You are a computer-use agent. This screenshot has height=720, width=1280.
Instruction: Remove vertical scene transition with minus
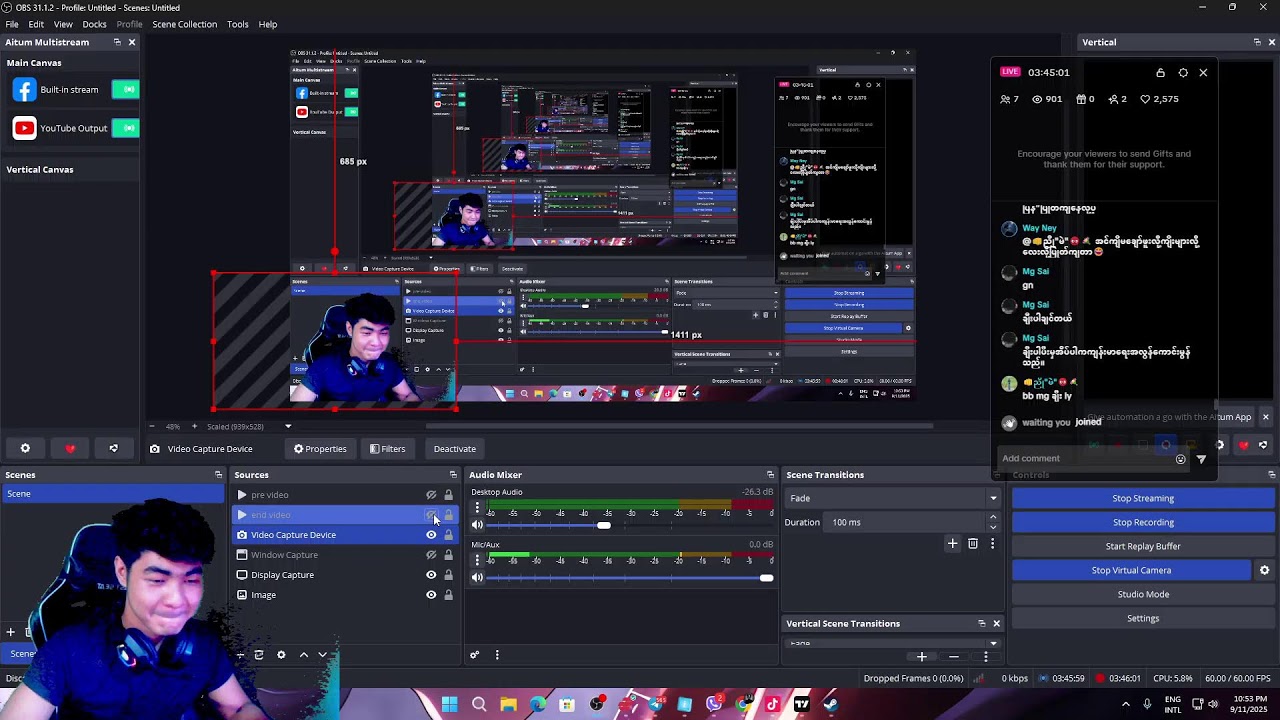pos(954,656)
